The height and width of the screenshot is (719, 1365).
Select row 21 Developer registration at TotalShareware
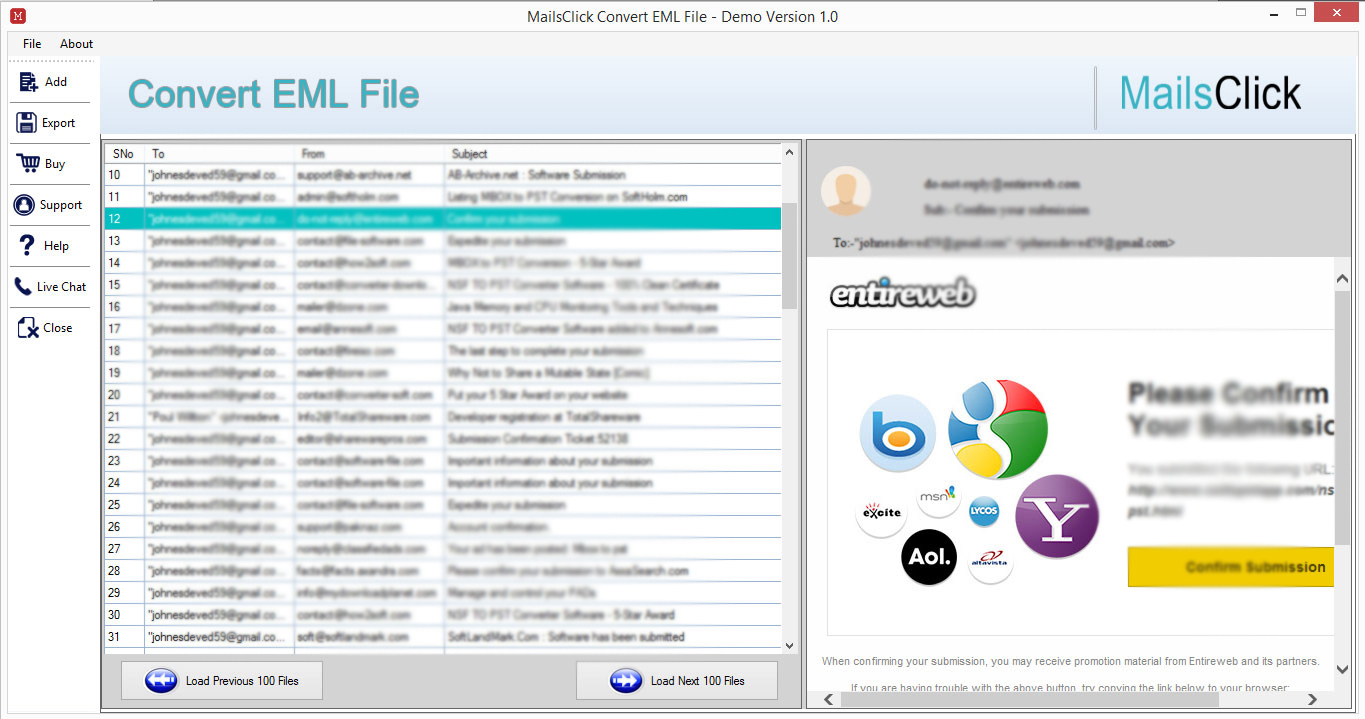443,417
